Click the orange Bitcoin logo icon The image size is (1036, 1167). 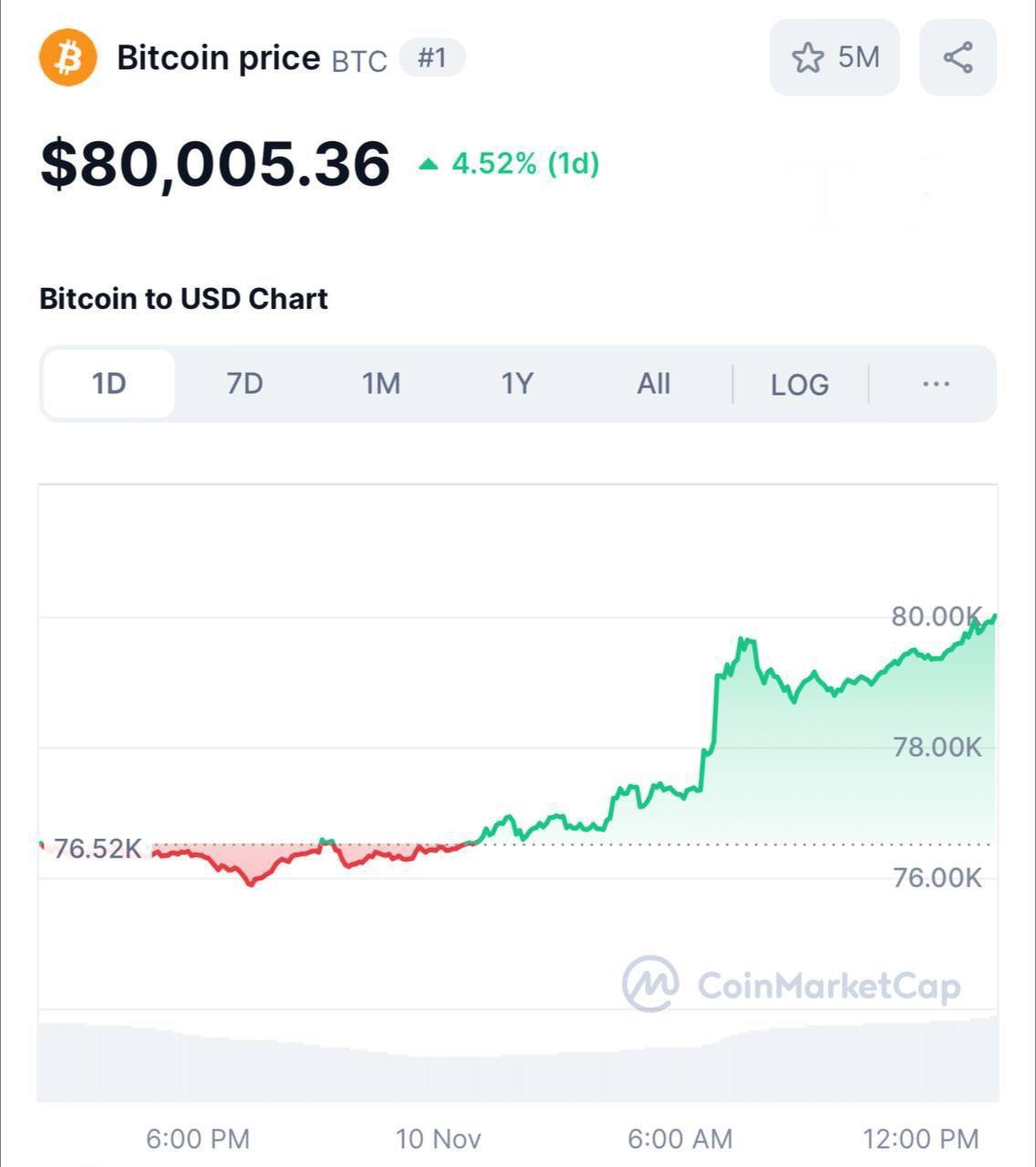(x=67, y=57)
